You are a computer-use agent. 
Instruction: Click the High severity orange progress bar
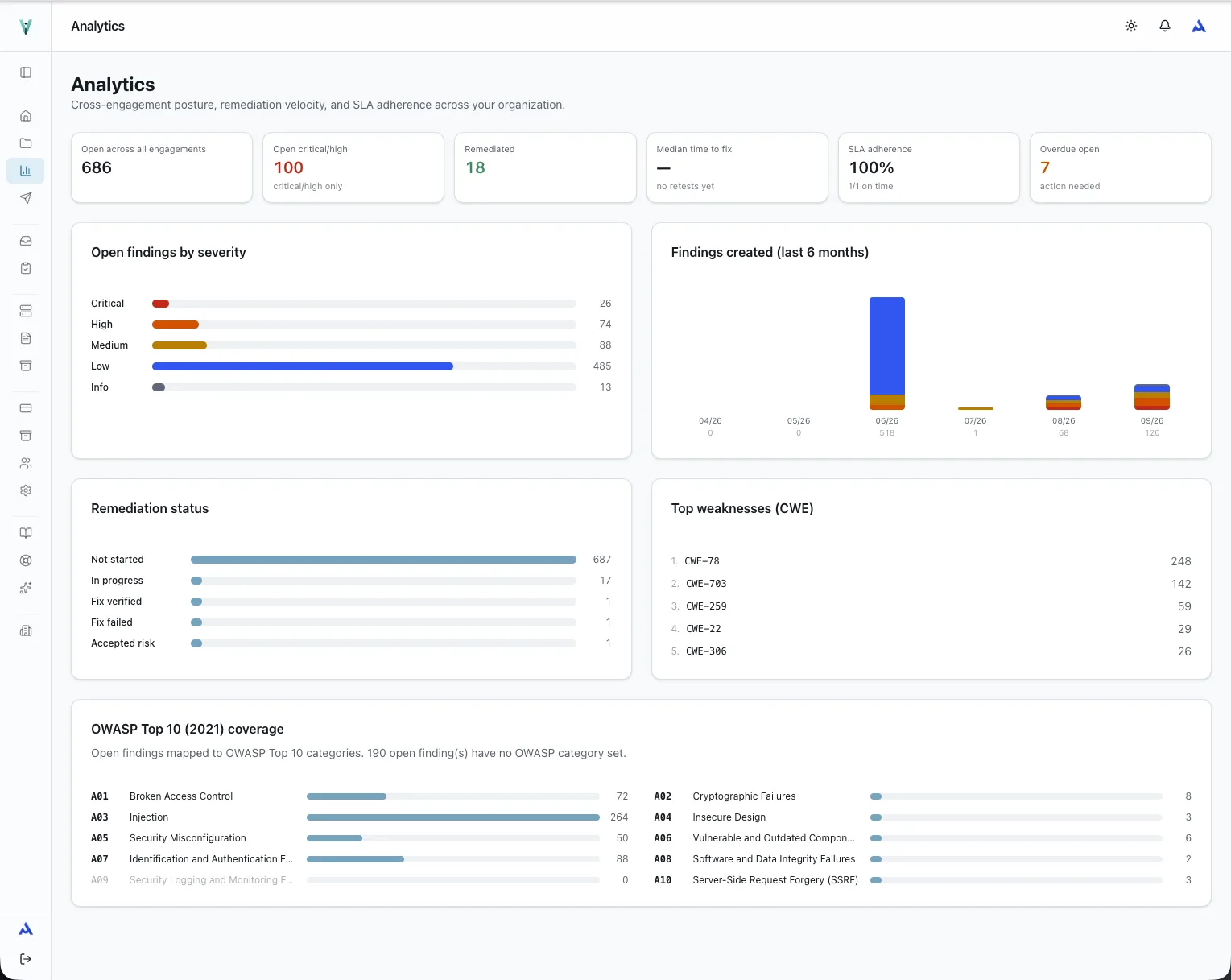coord(176,325)
